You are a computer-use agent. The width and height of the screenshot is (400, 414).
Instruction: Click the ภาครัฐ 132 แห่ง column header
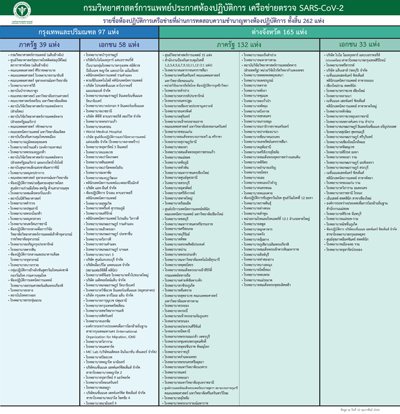click(x=239, y=45)
